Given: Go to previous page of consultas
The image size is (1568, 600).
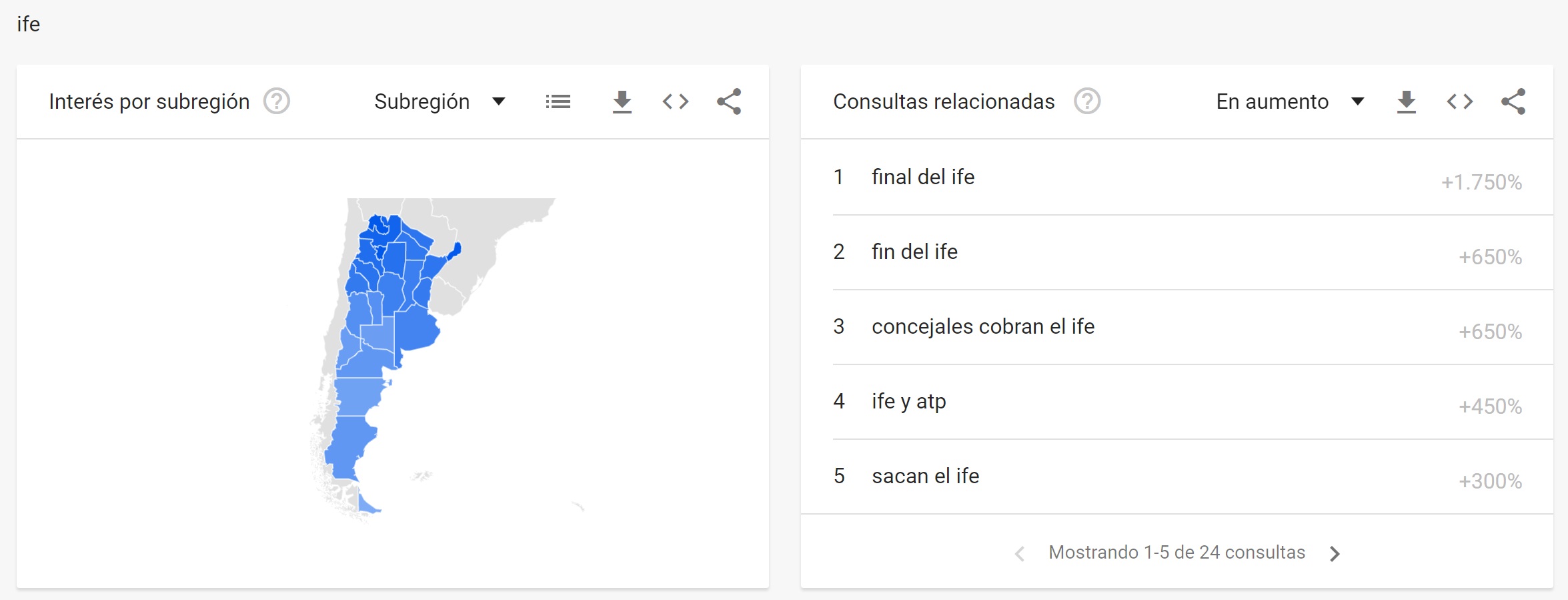Looking at the screenshot, I should pos(1020,553).
